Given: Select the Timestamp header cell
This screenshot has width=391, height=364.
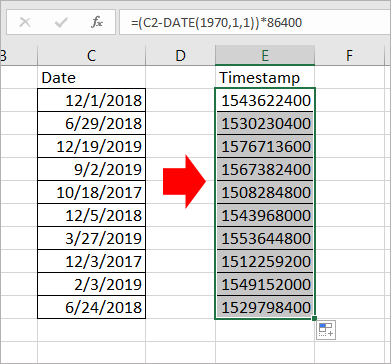Looking at the screenshot, I should pyautogui.click(x=265, y=77).
